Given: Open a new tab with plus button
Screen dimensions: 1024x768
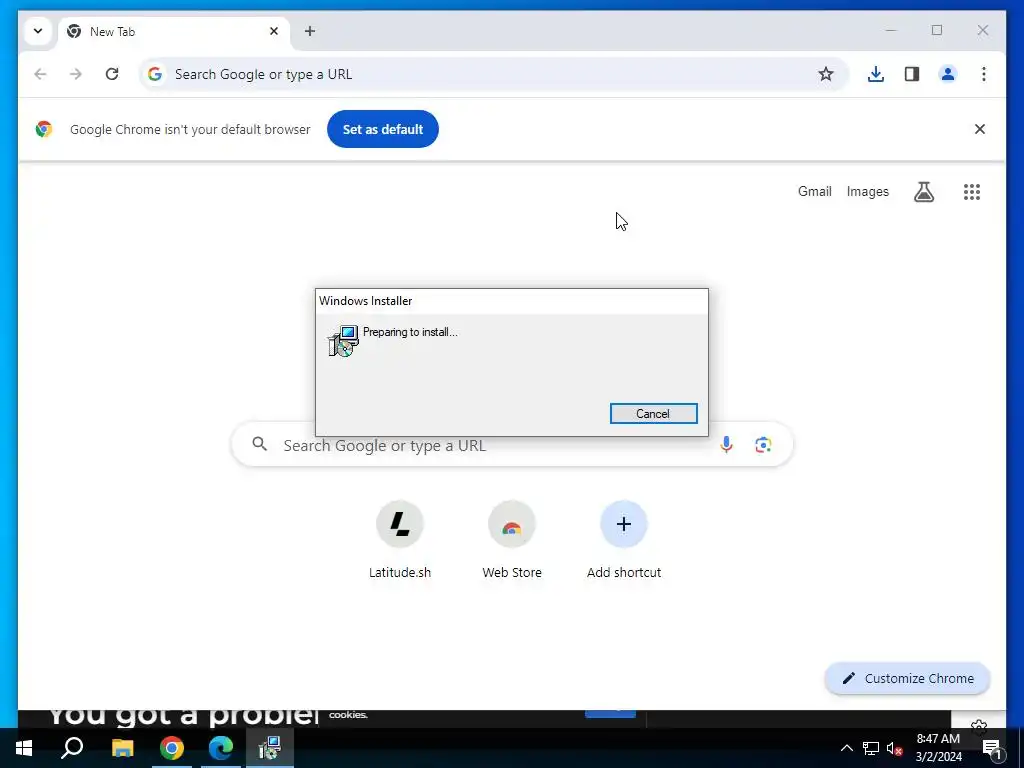Looking at the screenshot, I should [x=310, y=31].
